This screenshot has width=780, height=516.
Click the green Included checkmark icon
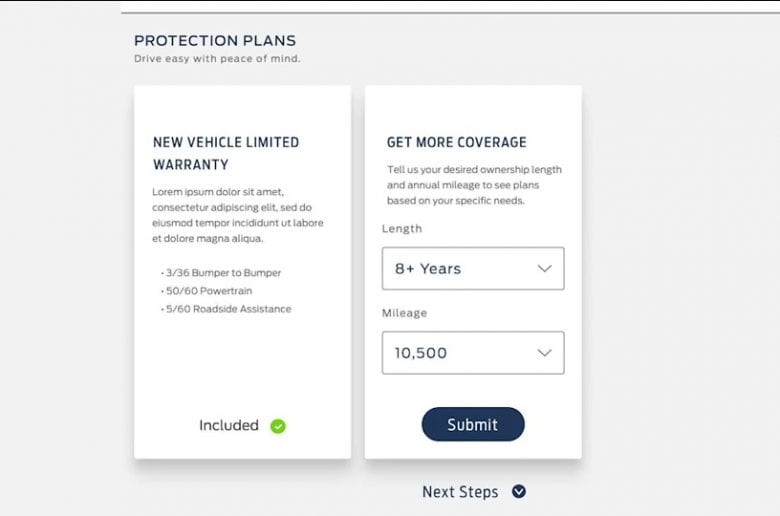click(278, 426)
